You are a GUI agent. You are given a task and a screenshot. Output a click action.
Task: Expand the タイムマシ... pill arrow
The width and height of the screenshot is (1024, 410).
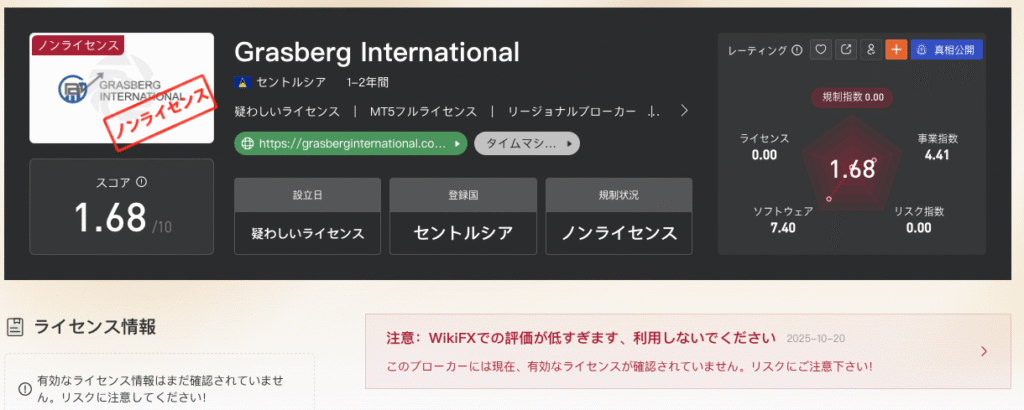coord(570,144)
